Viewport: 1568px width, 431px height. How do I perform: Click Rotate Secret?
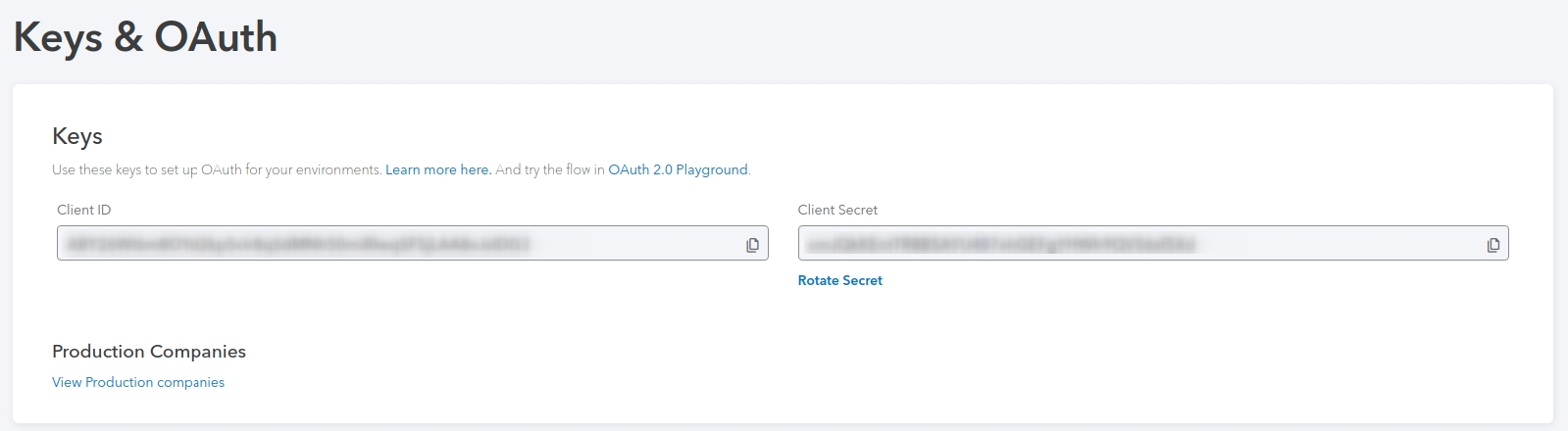point(839,280)
